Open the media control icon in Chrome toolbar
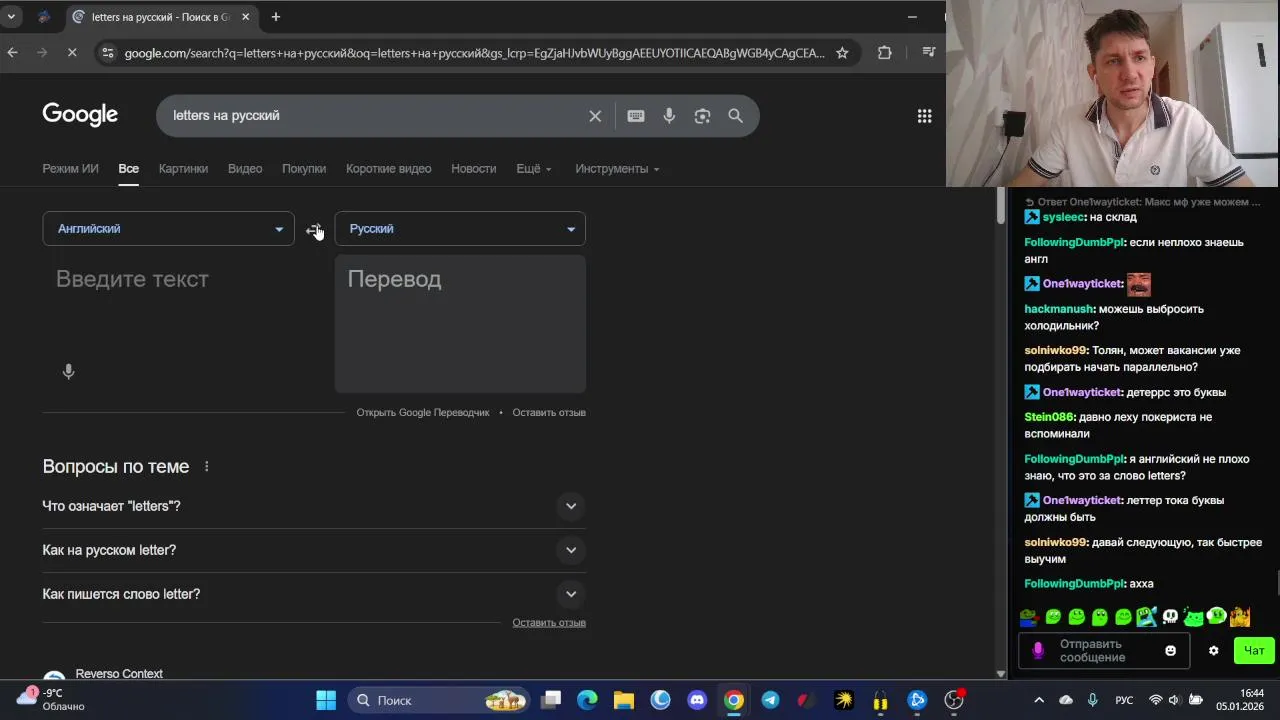Viewport: 1280px width, 720px height. click(x=928, y=53)
